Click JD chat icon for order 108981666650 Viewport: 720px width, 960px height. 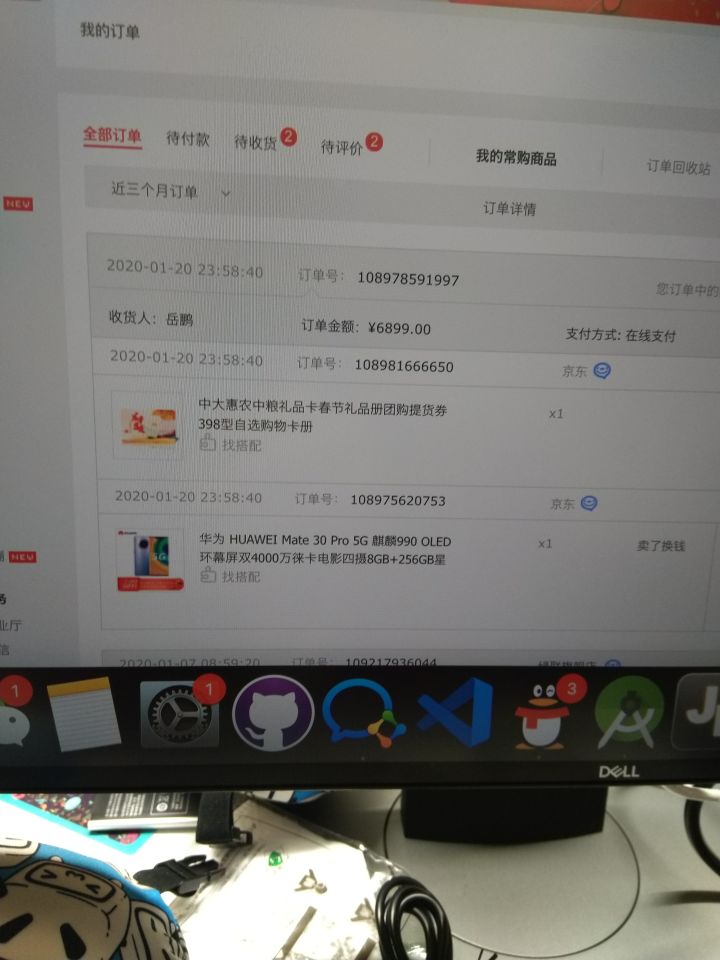(602, 370)
